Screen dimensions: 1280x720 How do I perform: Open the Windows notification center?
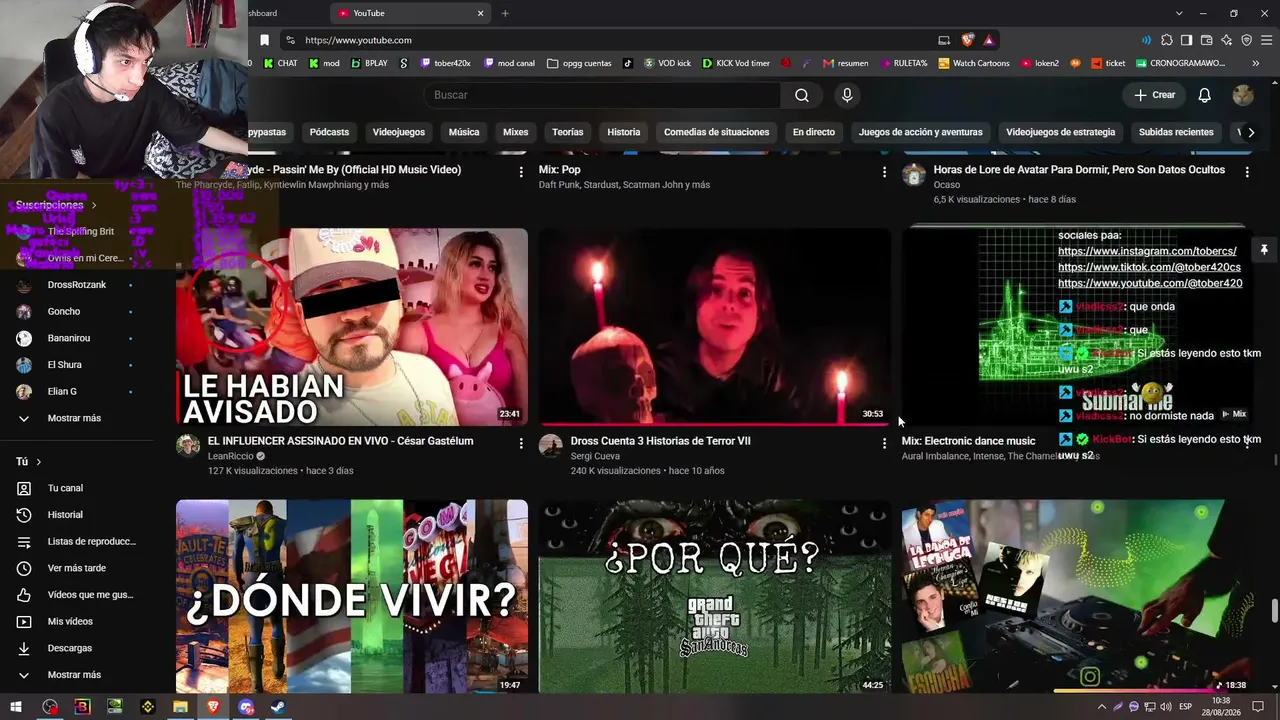1258,707
